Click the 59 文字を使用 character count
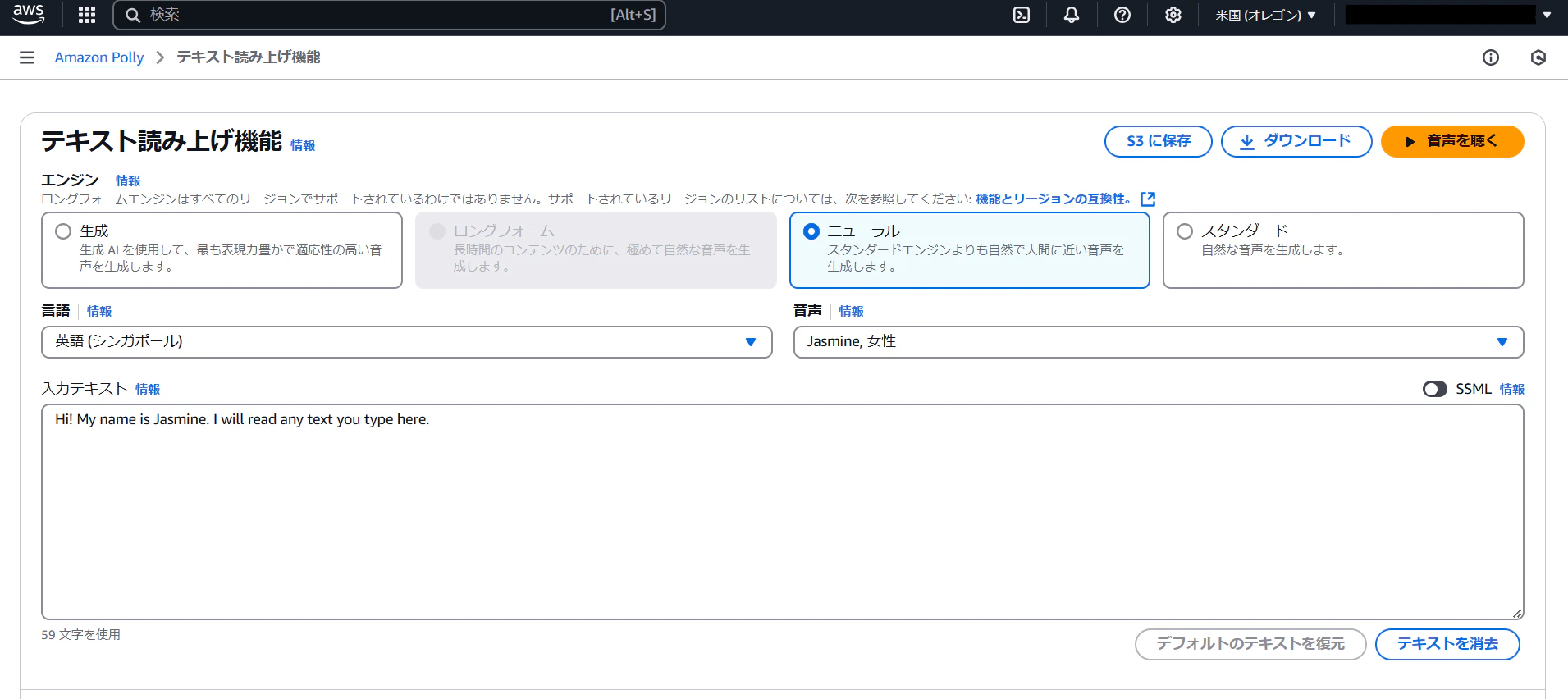The height and width of the screenshot is (699, 1568). pyautogui.click(x=81, y=635)
